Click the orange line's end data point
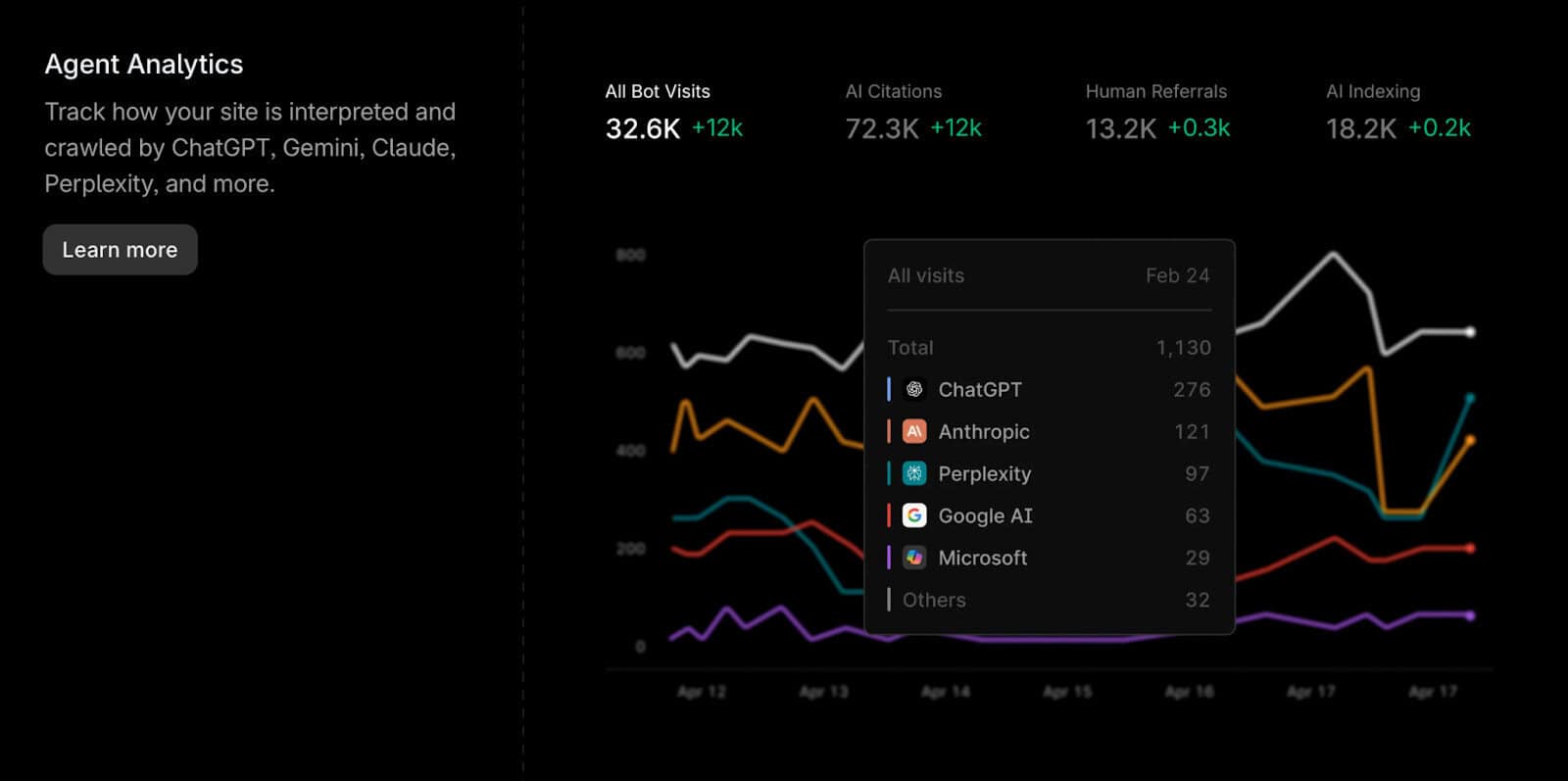 1470,440
